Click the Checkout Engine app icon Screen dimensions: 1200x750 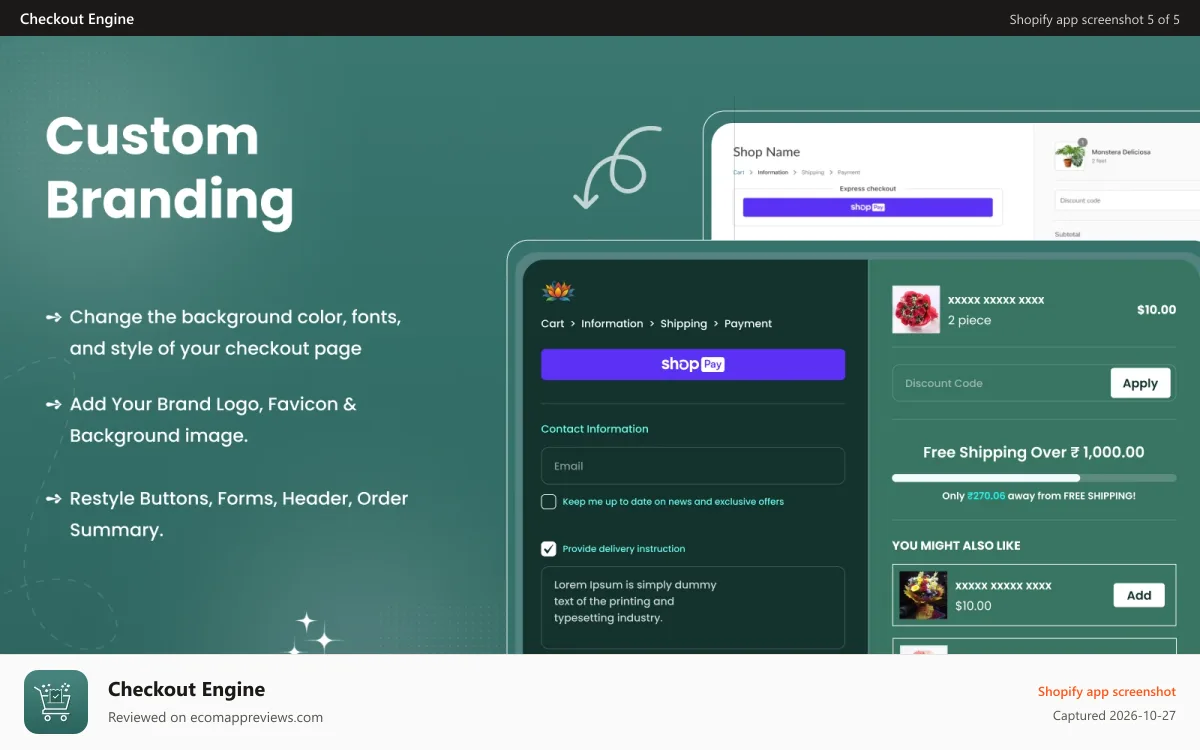click(56, 702)
